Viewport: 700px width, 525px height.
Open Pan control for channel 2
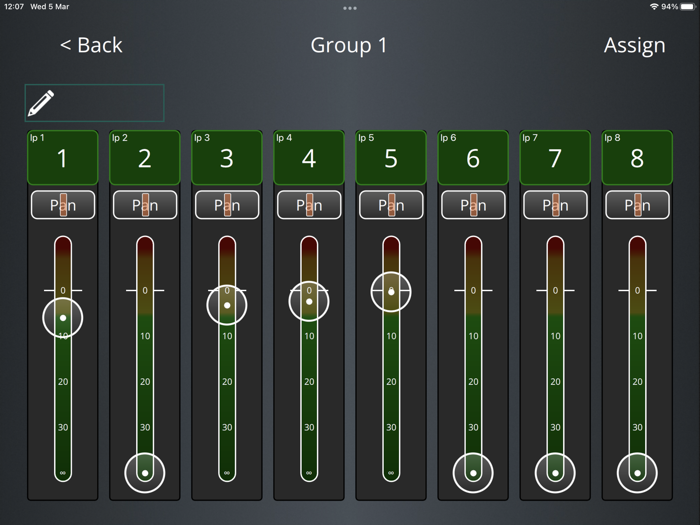click(145, 205)
